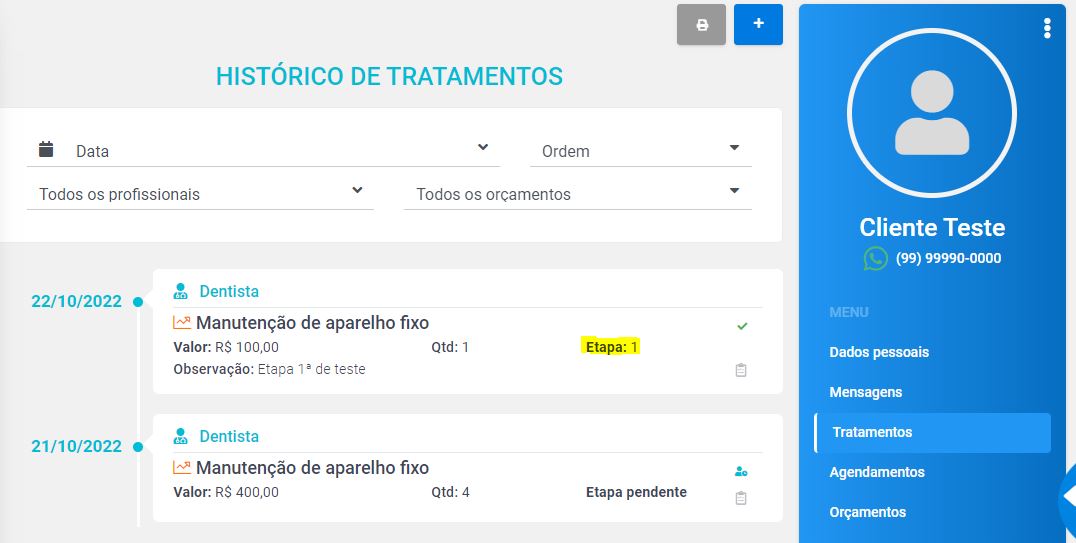Open Todos os profissionais dropdown

[200, 193]
